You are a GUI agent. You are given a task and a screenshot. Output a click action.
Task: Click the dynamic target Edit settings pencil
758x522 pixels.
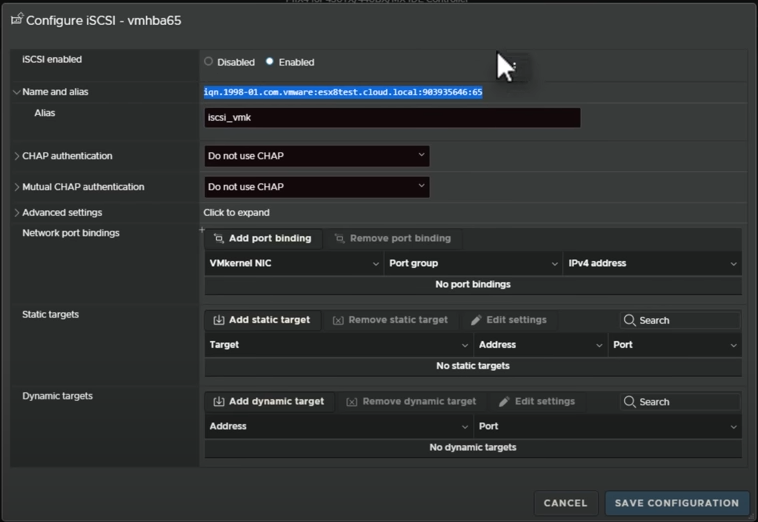(x=504, y=402)
